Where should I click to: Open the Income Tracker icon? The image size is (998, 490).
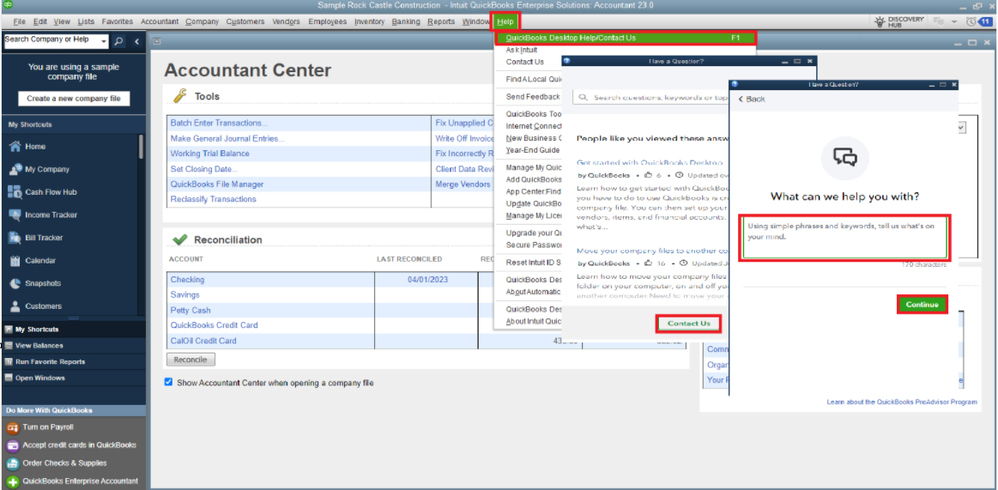(x=15, y=215)
